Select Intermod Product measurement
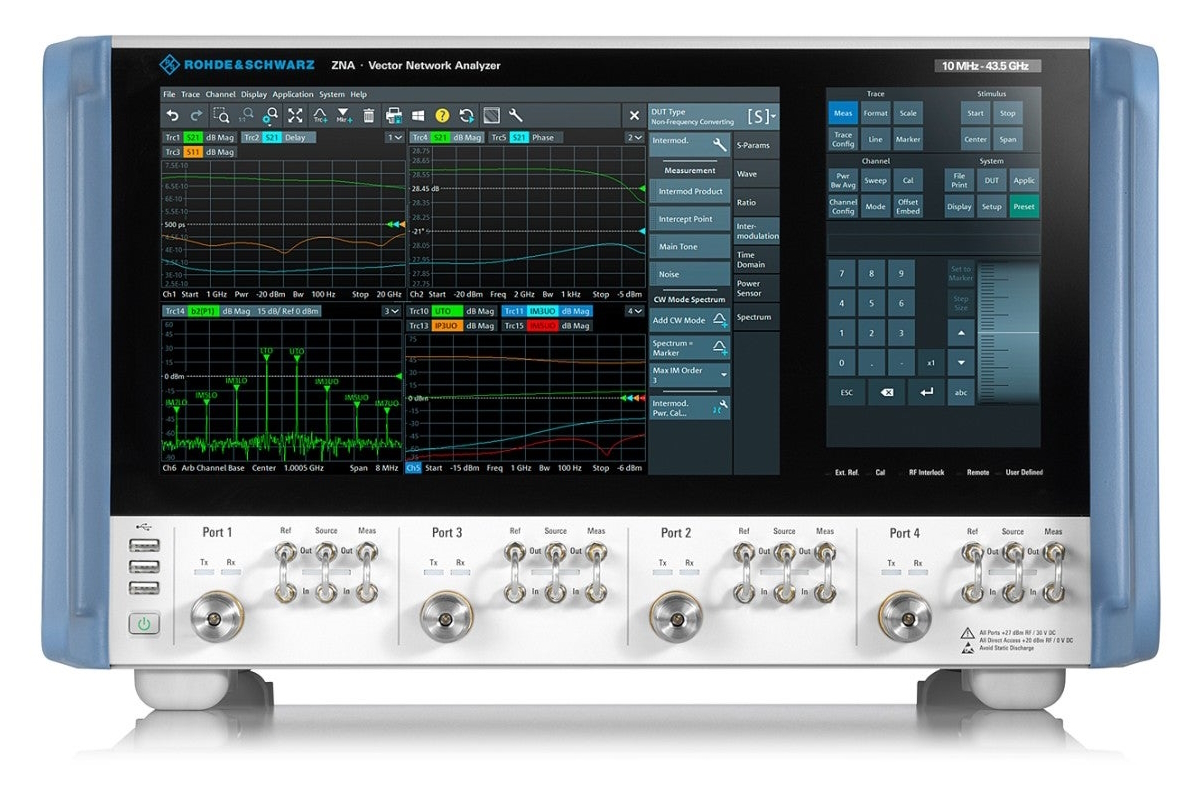Viewport: 1200px width, 800px height. 690,191
